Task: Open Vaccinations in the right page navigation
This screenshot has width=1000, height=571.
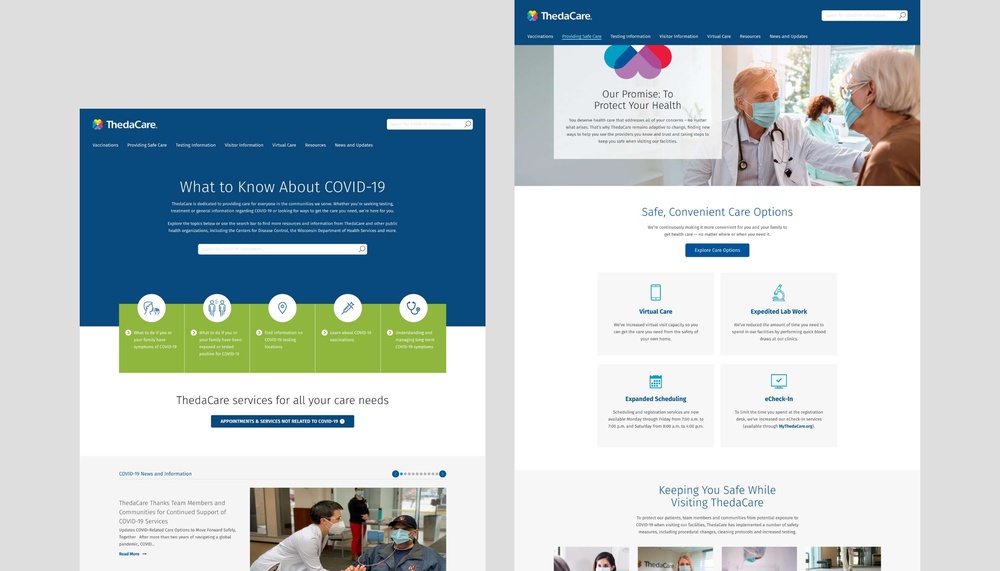Action: (540, 36)
